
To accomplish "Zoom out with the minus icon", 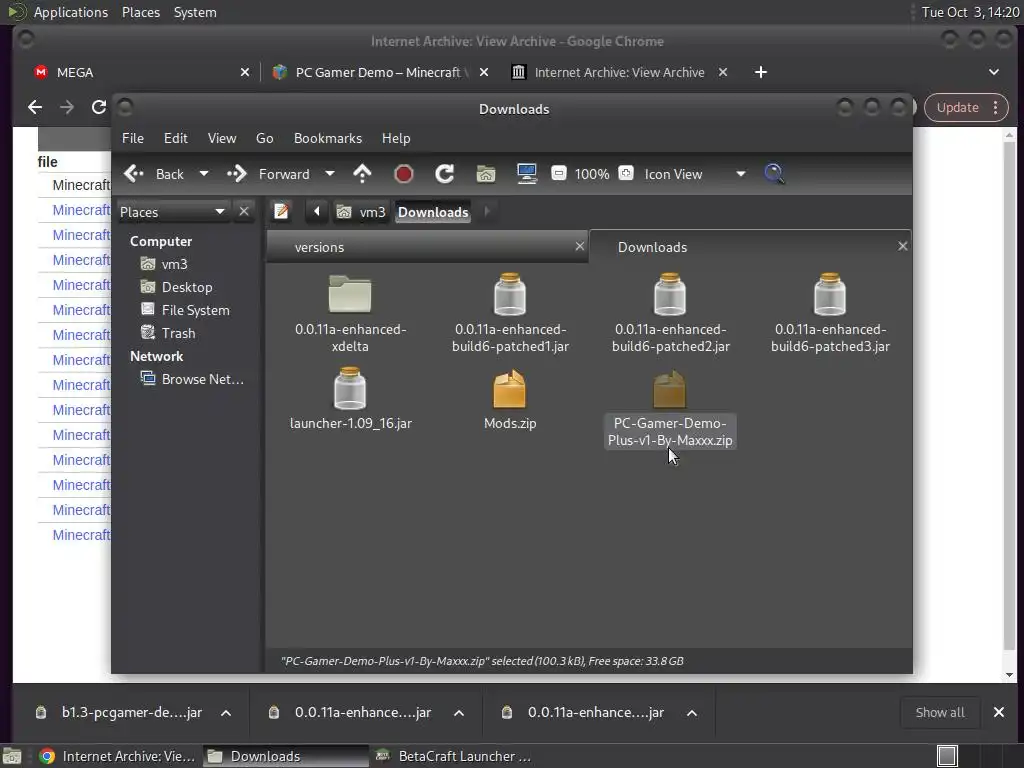I will [x=558, y=173].
